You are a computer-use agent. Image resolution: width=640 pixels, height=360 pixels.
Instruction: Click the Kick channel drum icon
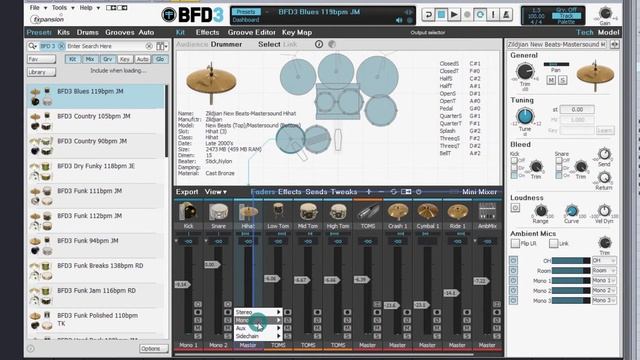click(188, 212)
